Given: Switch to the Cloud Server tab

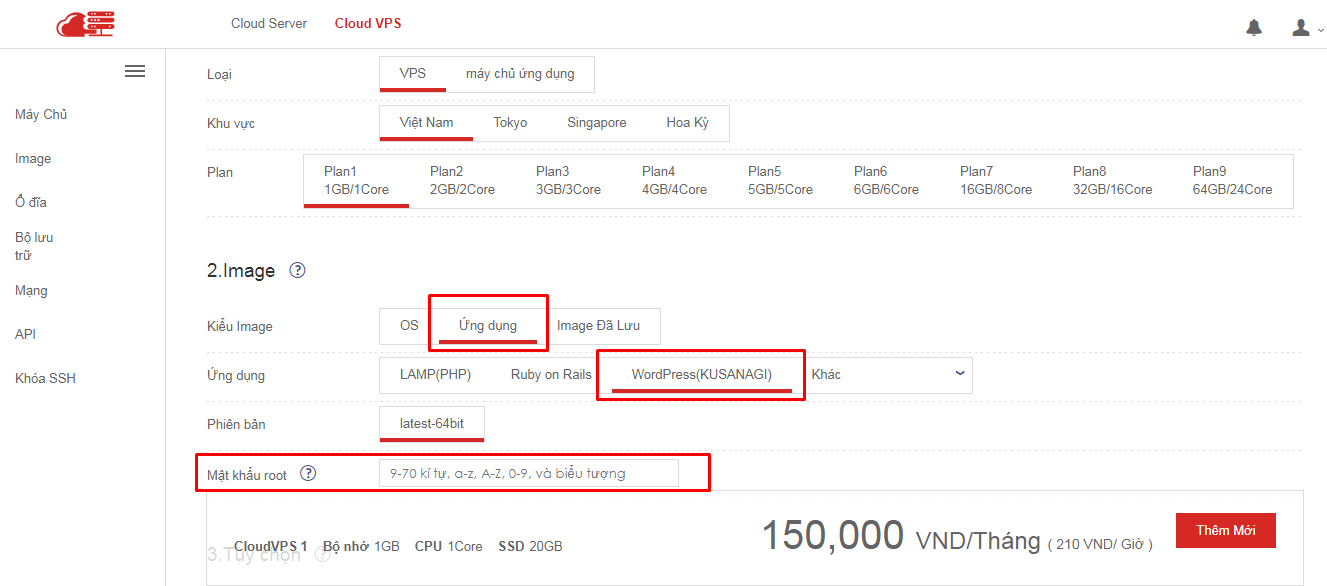Looking at the screenshot, I should coord(269,23).
